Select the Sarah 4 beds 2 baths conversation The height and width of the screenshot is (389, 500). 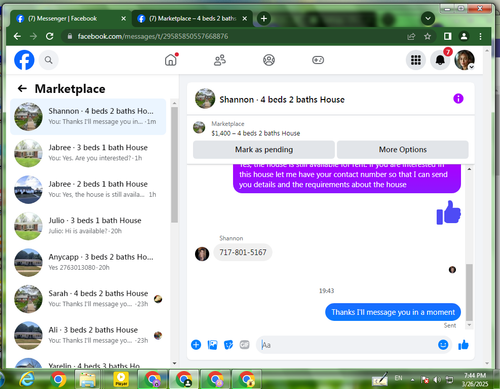point(88,299)
